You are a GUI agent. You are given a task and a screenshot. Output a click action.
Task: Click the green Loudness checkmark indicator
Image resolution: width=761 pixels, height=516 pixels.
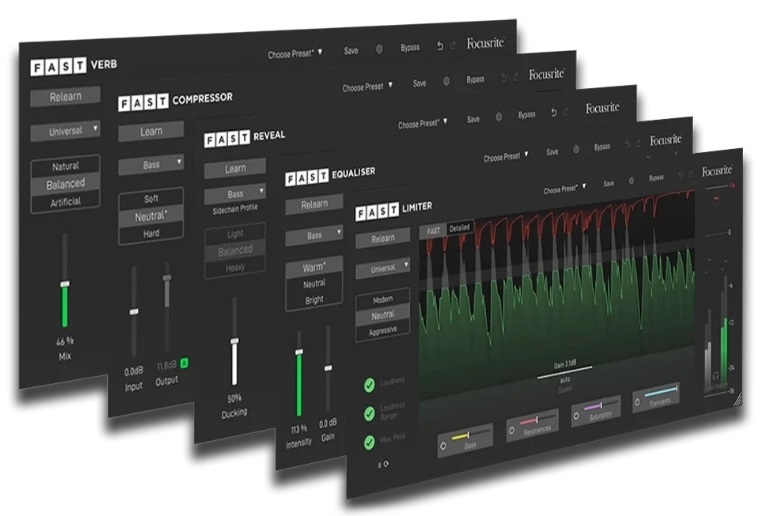tap(371, 383)
